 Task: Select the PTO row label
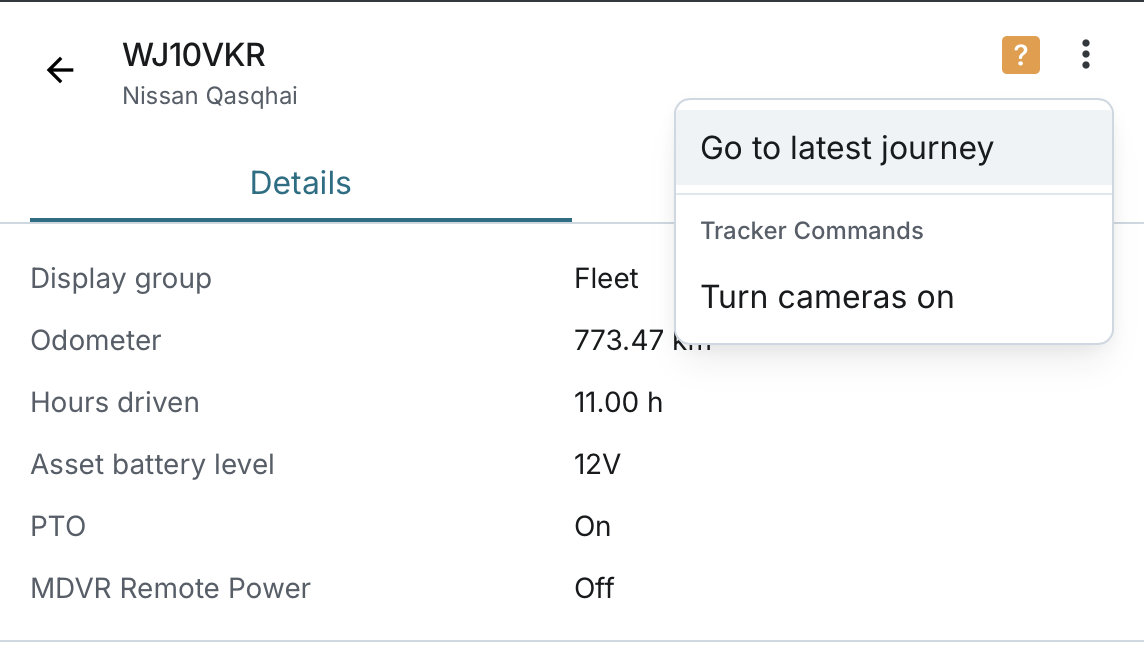58,526
